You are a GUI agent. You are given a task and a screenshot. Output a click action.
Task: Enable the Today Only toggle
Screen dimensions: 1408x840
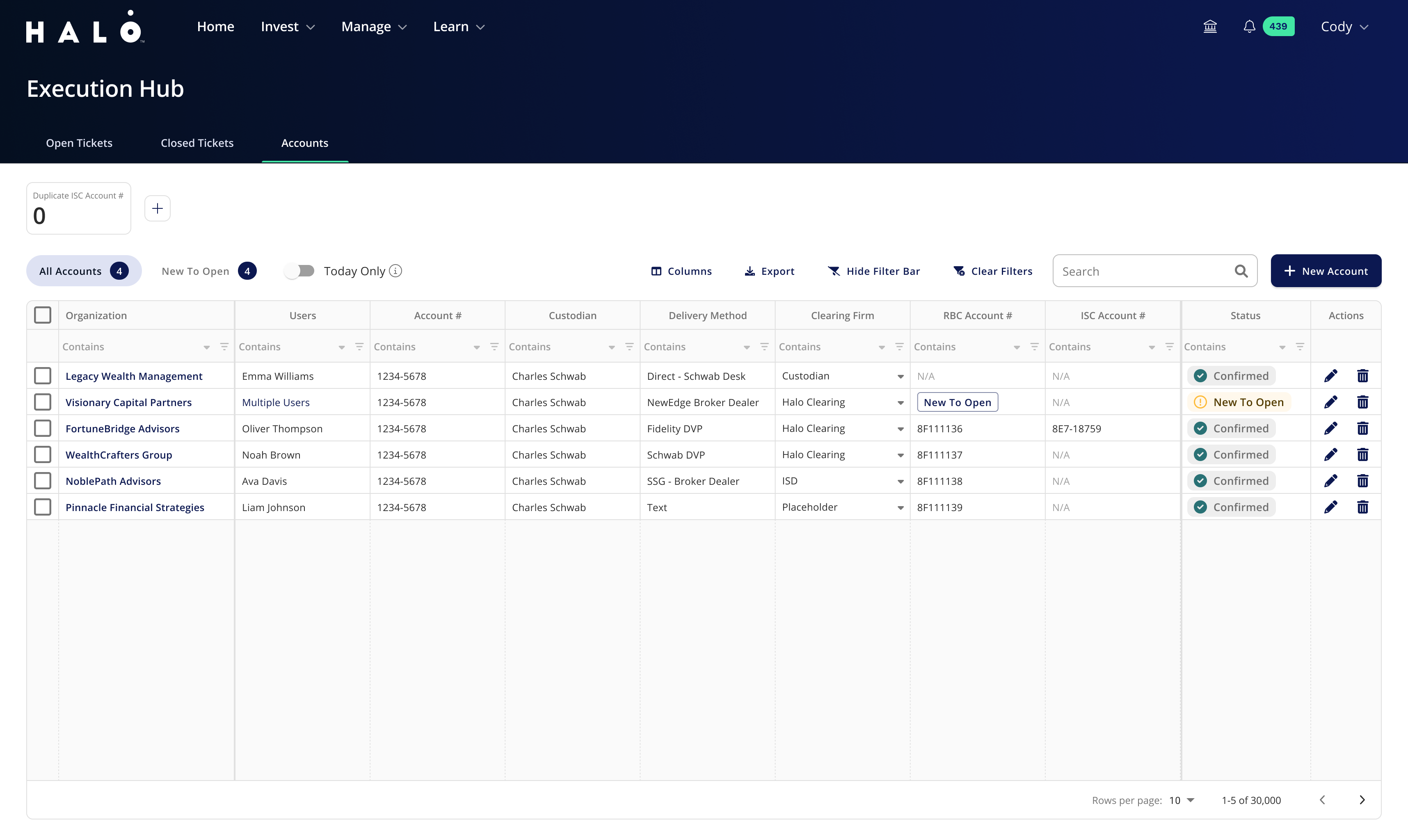coord(299,271)
